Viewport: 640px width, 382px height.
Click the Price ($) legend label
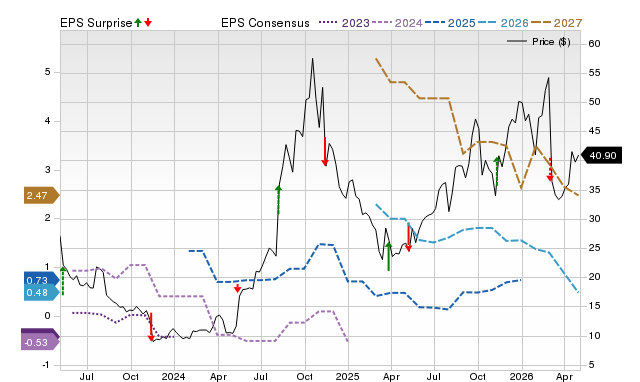(x=551, y=42)
